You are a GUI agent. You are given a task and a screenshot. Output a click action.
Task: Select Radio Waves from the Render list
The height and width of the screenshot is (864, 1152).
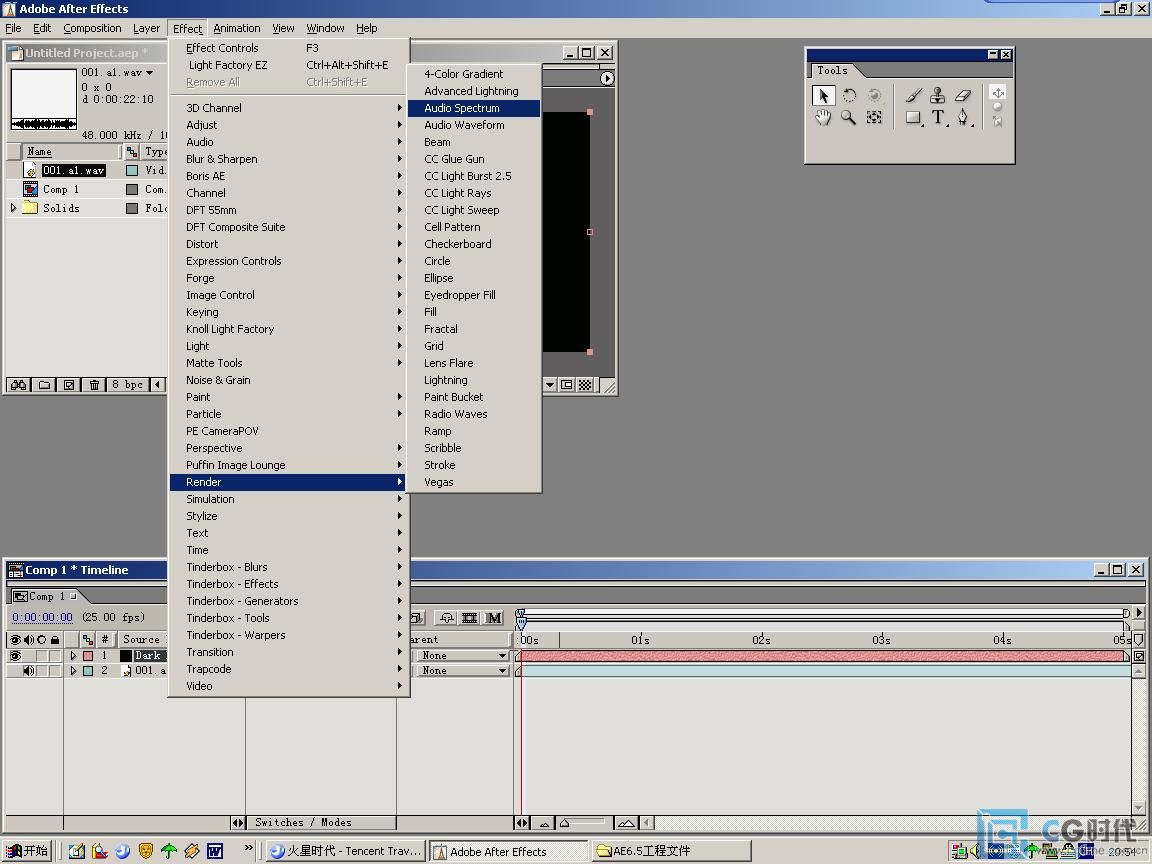(x=474, y=414)
